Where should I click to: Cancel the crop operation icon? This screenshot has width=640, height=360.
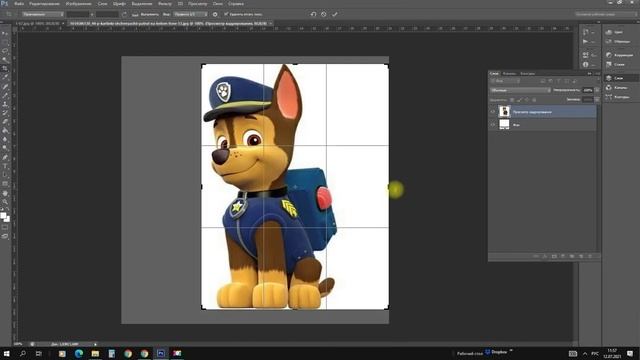324,14
